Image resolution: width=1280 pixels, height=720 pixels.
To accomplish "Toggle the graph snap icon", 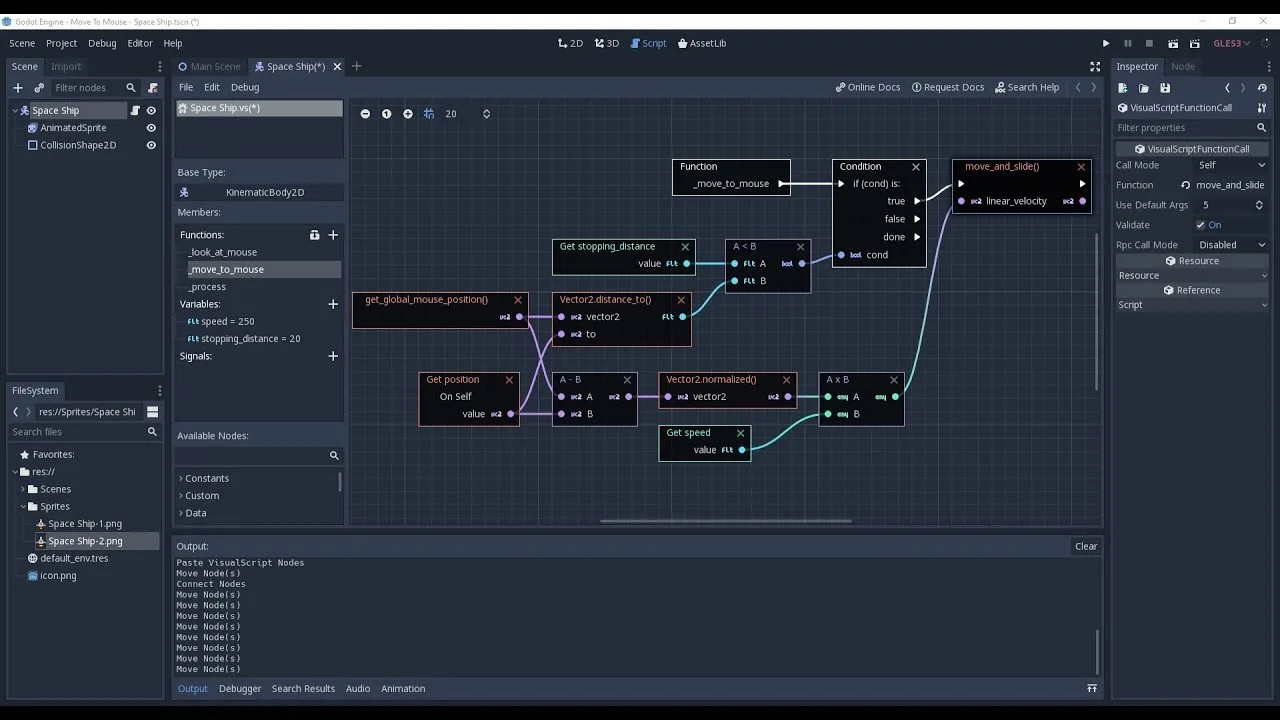I will pos(429,114).
